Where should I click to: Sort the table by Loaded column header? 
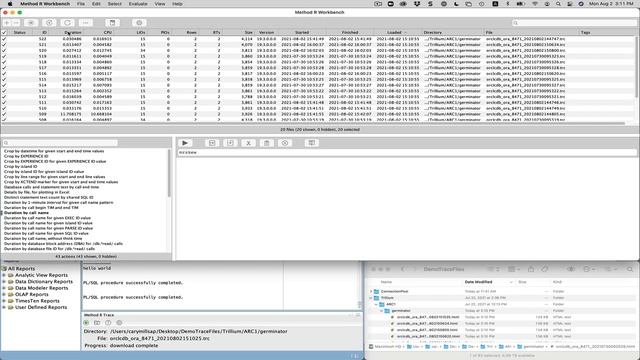pos(397,32)
